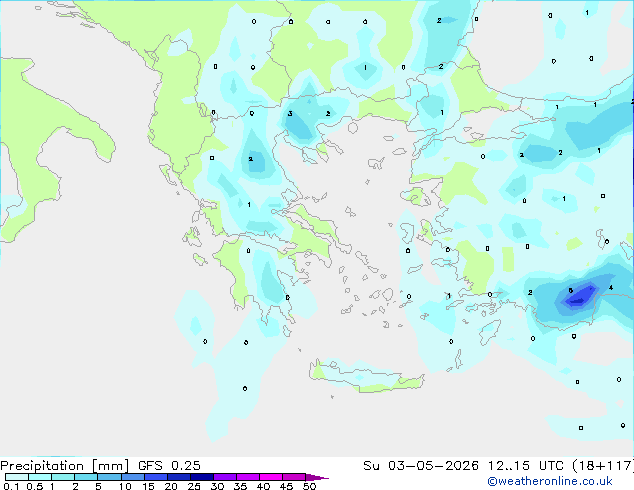Screen dimensions: 634x490
Task: Click the above-50 arrow tip of the legend
Action: pos(317,477)
